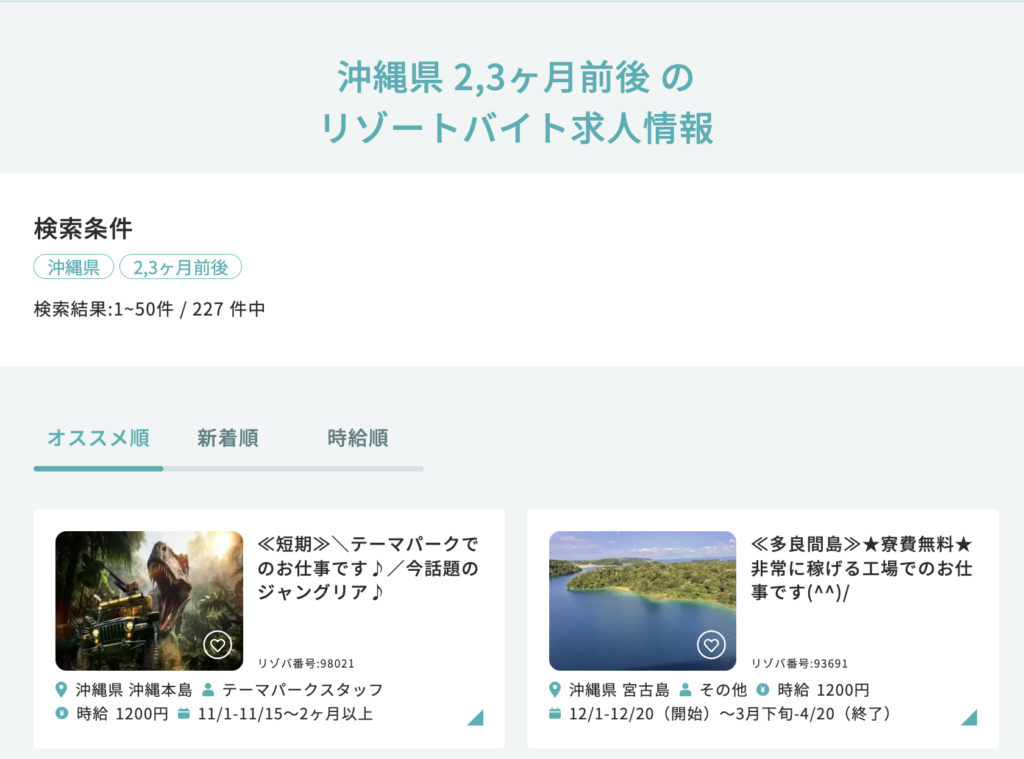1024x759 pixels.
Task: Click the 2,3ヶ月前後 search condition tag
Action: 181,267
